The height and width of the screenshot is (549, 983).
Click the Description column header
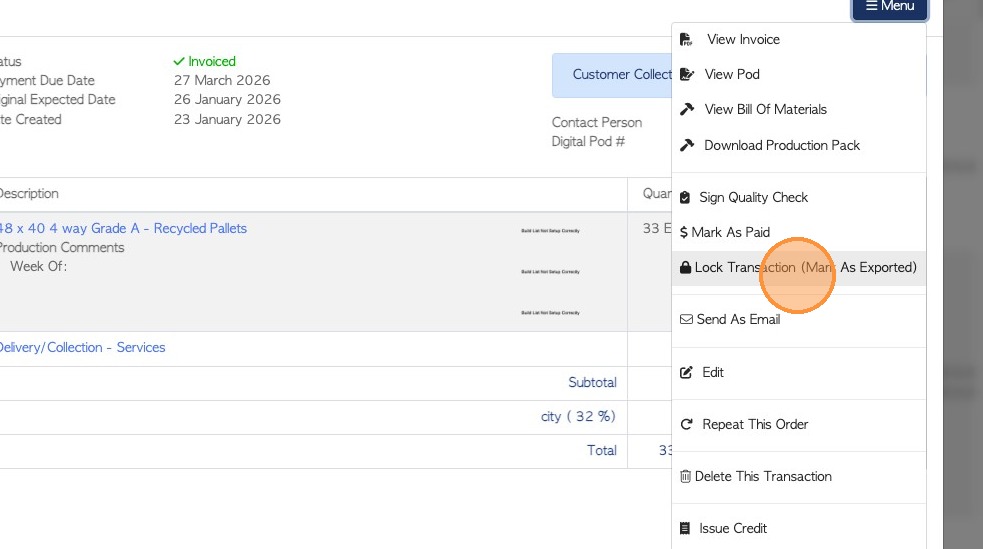pos(28,194)
